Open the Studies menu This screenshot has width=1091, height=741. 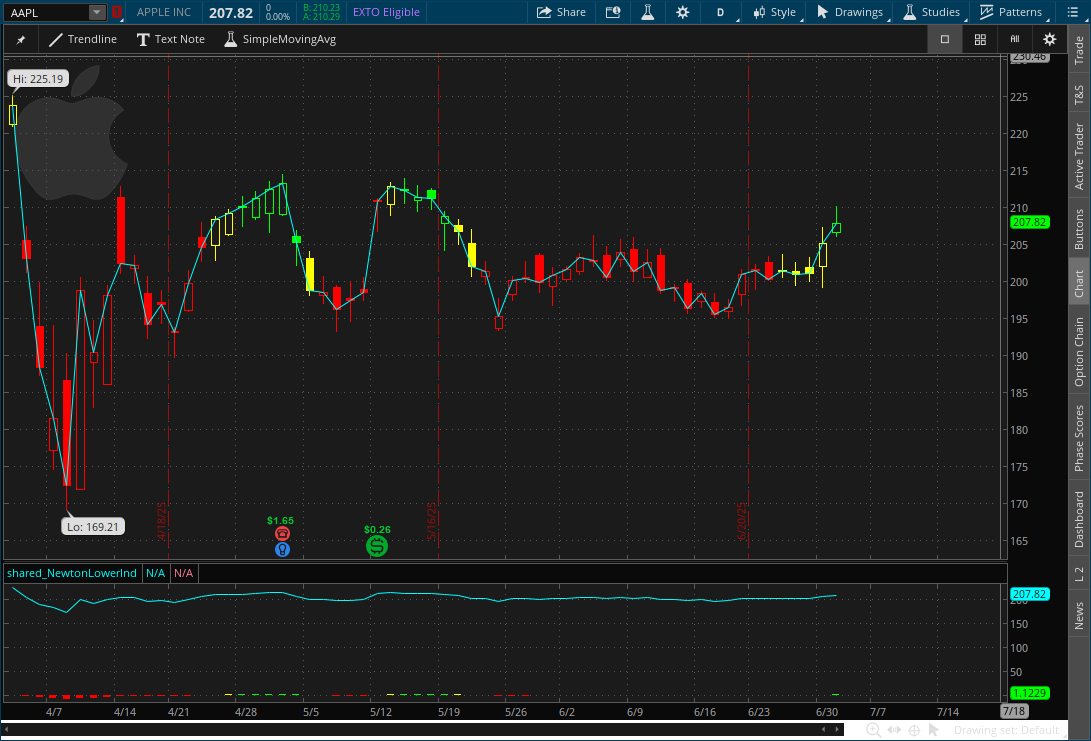pyautogui.click(x=931, y=12)
